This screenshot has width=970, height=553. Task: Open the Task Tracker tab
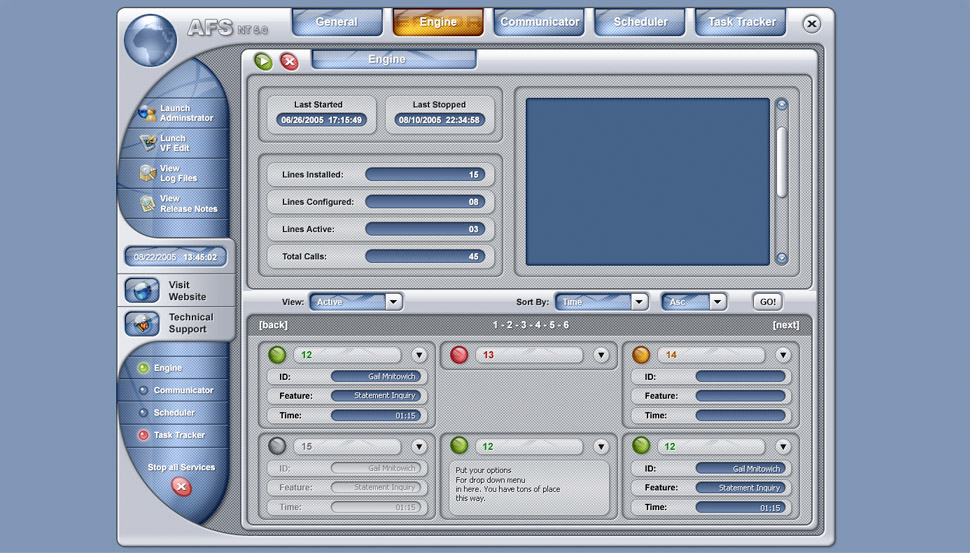coord(741,22)
